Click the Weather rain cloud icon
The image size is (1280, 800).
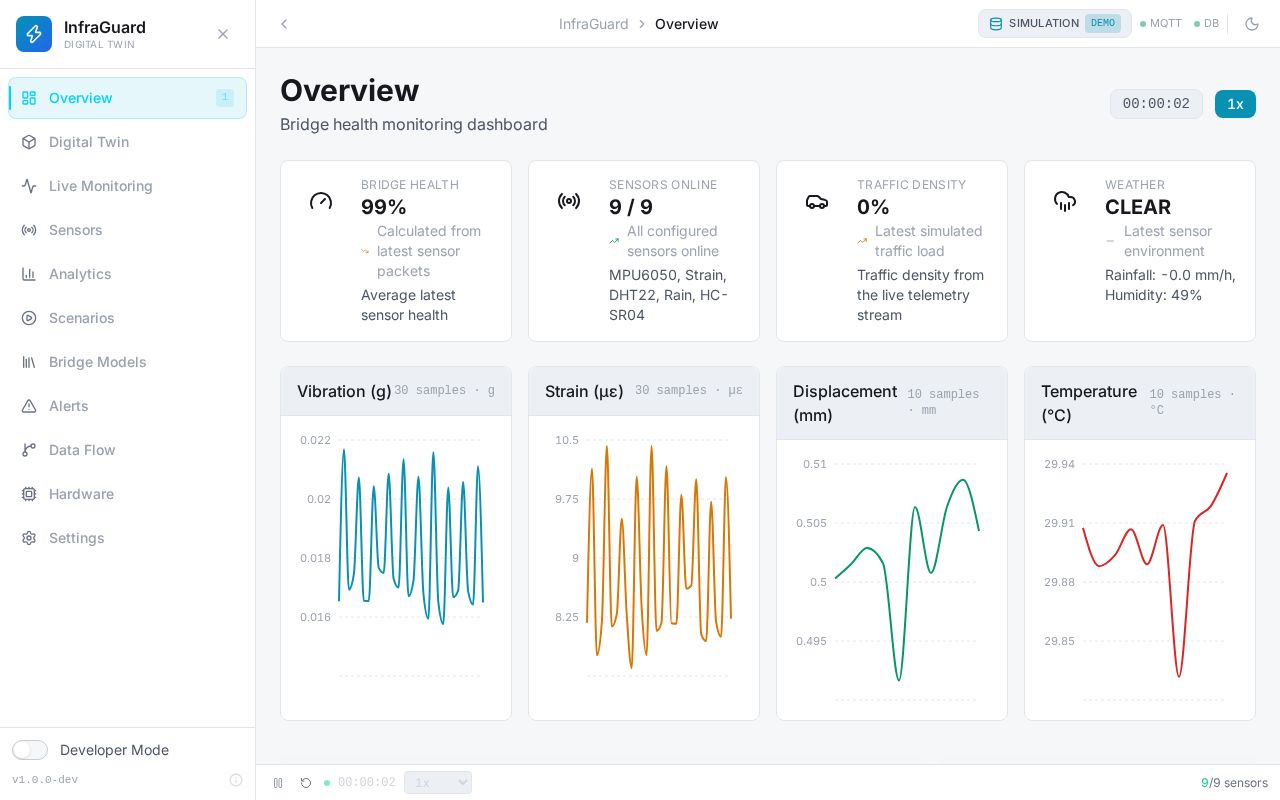tap(1065, 201)
